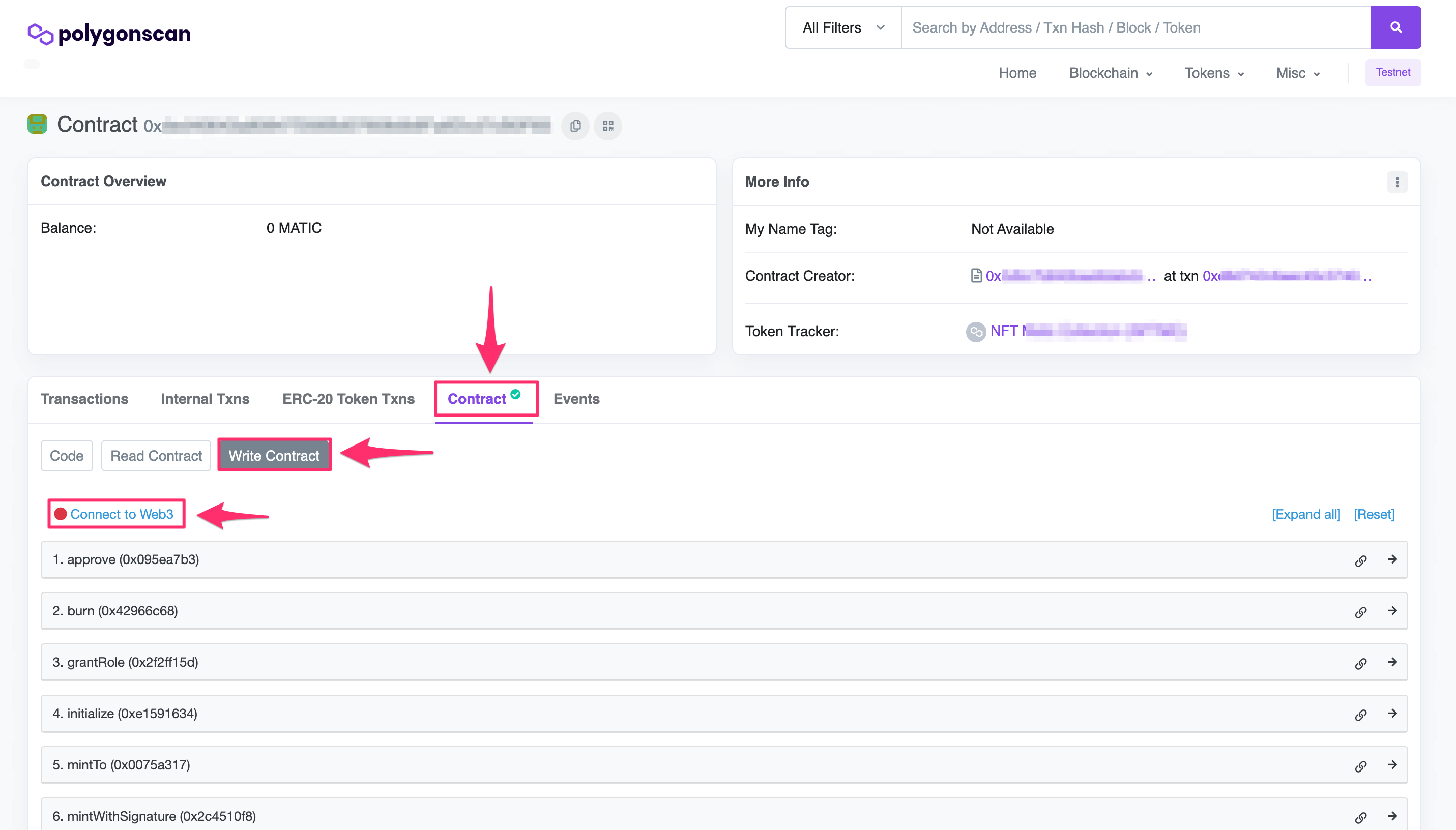Image resolution: width=1456 pixels, height=830 pixels.
Task: Click the address search input field
Action: [1134, 27]
